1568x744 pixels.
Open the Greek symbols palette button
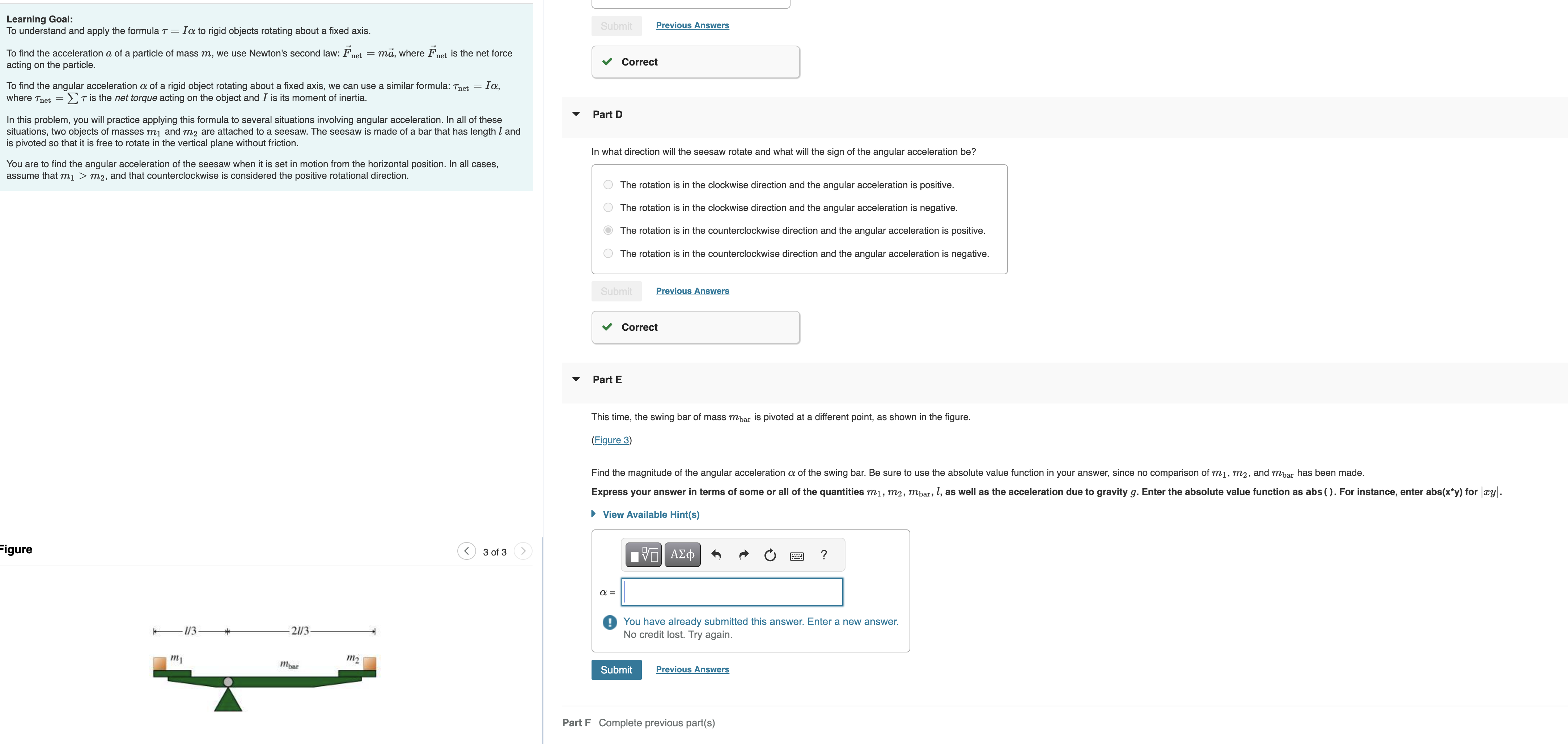(682, 555)
